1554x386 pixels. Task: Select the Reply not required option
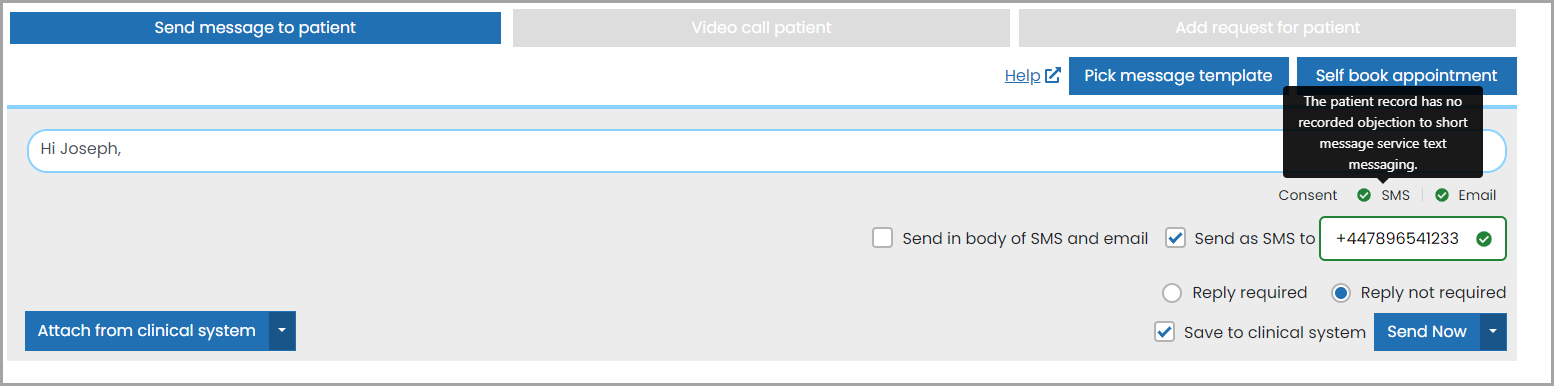tap(1341, 293)
